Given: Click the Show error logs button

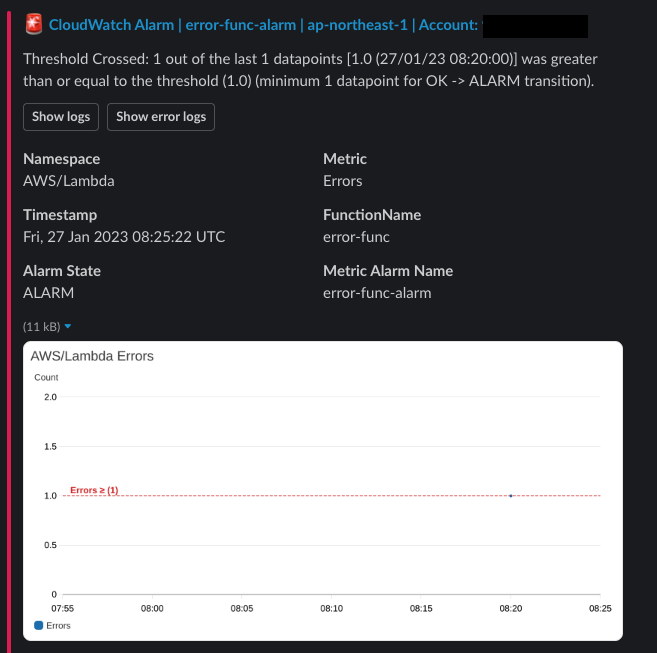Looking at the screenshot, I should (161, 117).
